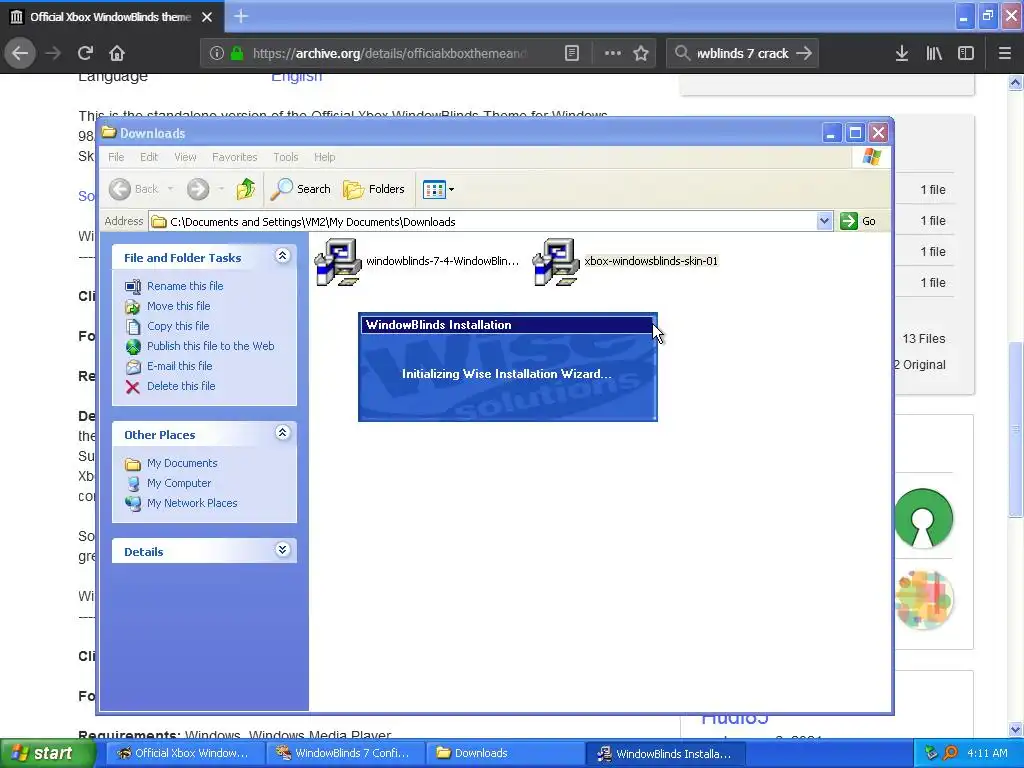This screenshot has height=768, width=1024.
Task: Go up one folder level
Action: click(246, 189)
